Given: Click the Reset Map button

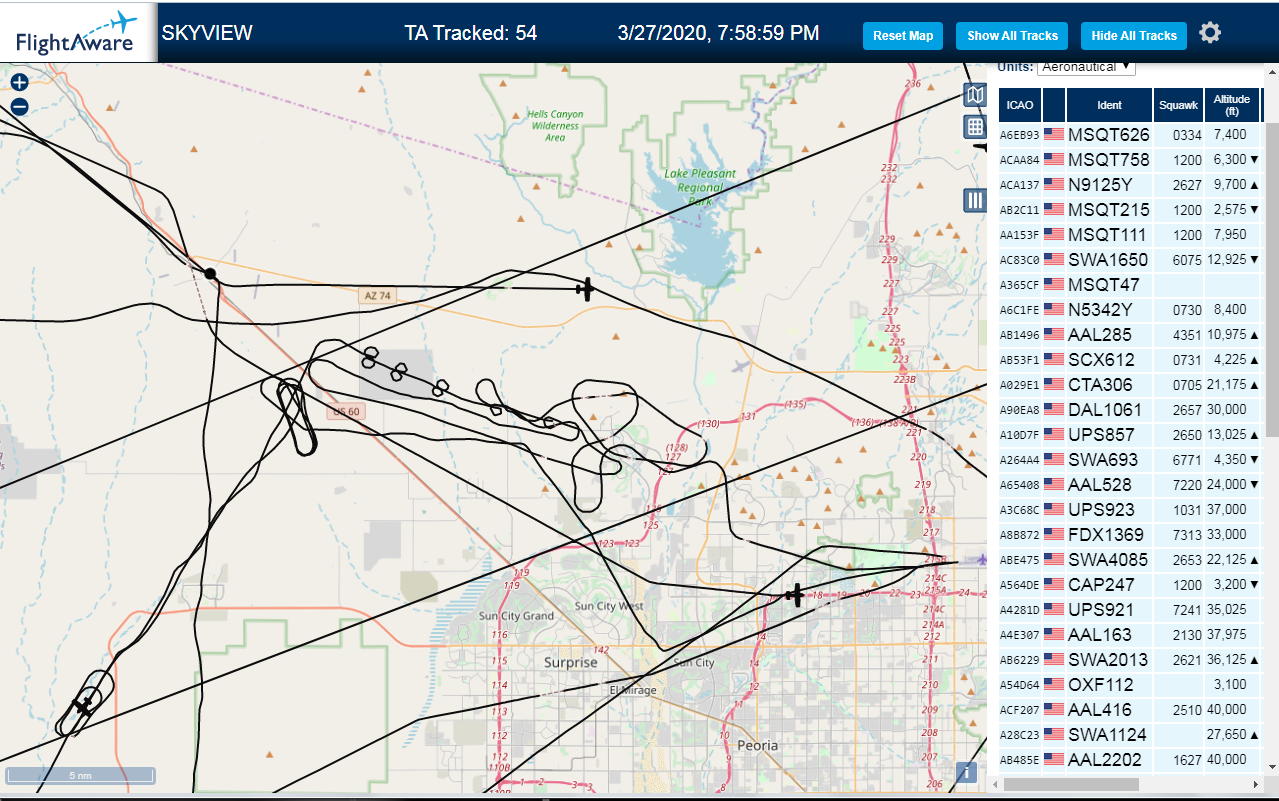Looking at the screenshot, I should click(903, 36).
